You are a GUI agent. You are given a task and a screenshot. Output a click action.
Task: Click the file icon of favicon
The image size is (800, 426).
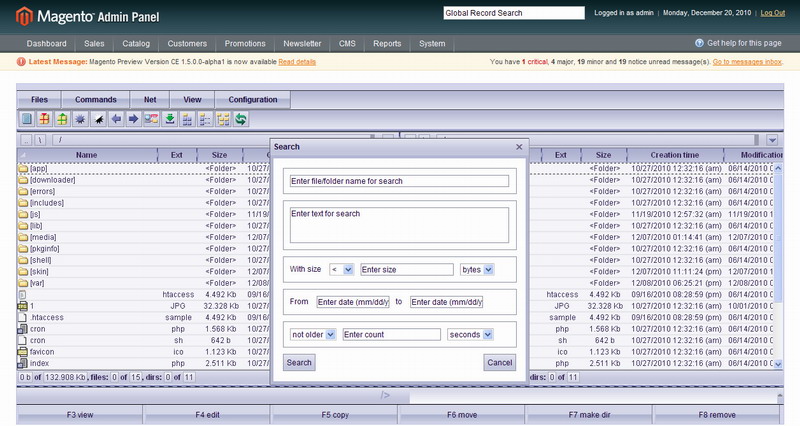[22, 352]
